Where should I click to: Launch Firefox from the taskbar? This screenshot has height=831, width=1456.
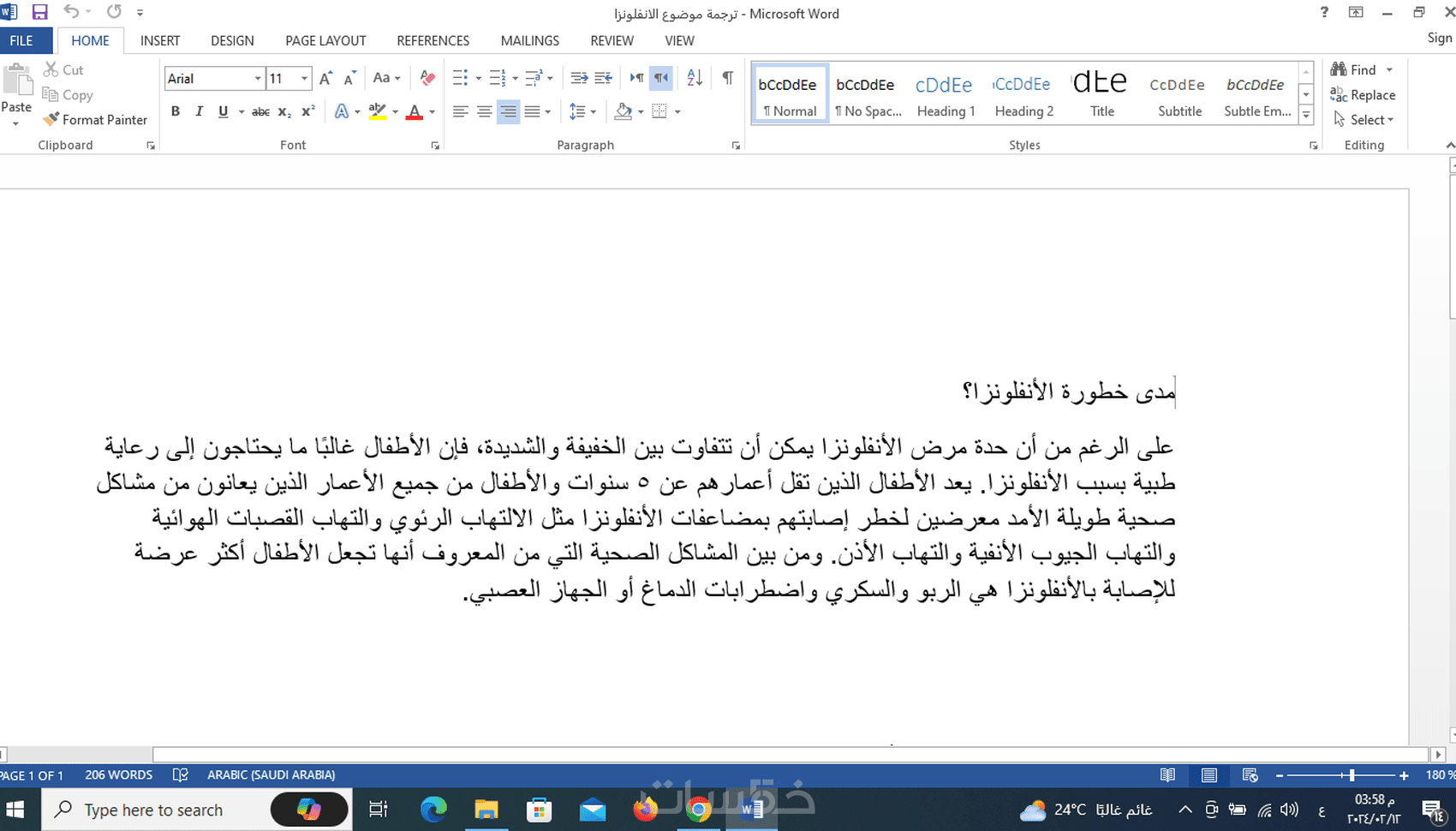(645, 810)
